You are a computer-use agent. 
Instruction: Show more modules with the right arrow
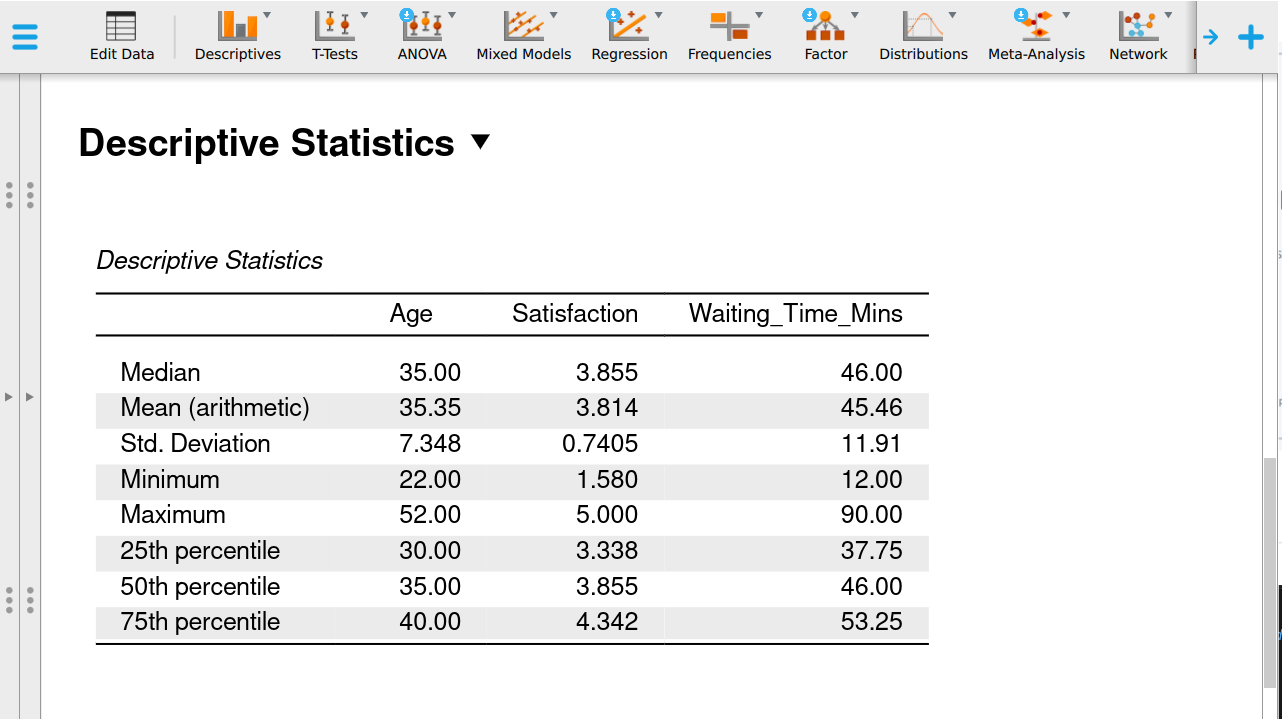[1211, 38]
